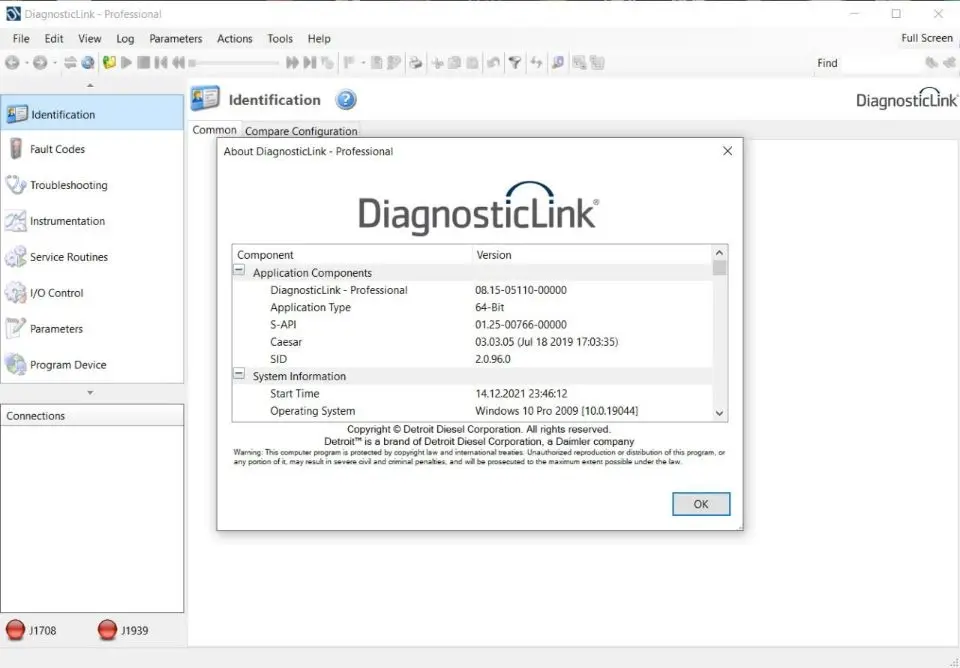Screen dimensions: 960x668
Task: Collapse the System Information group
Action: pos(239,374)
